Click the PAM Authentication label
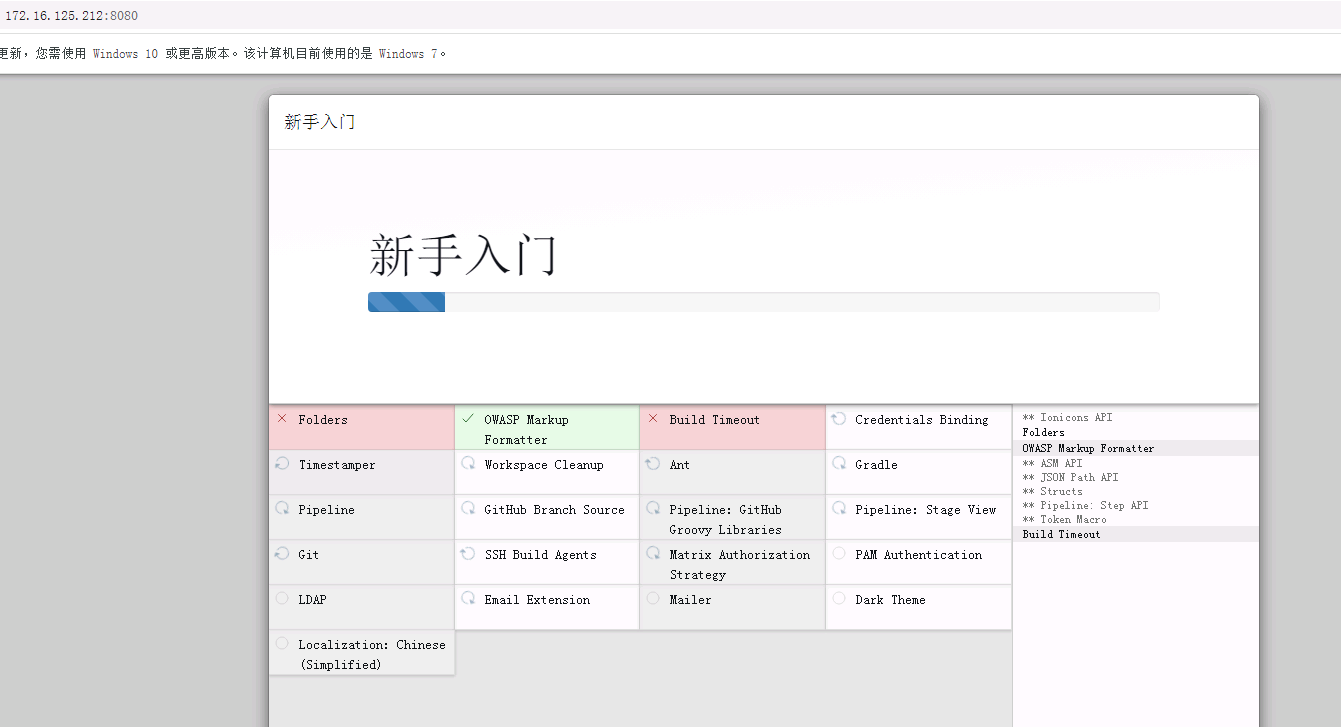Image resolution: width=1341 pixels, height=727 pixels. click(x=919, y=555)
